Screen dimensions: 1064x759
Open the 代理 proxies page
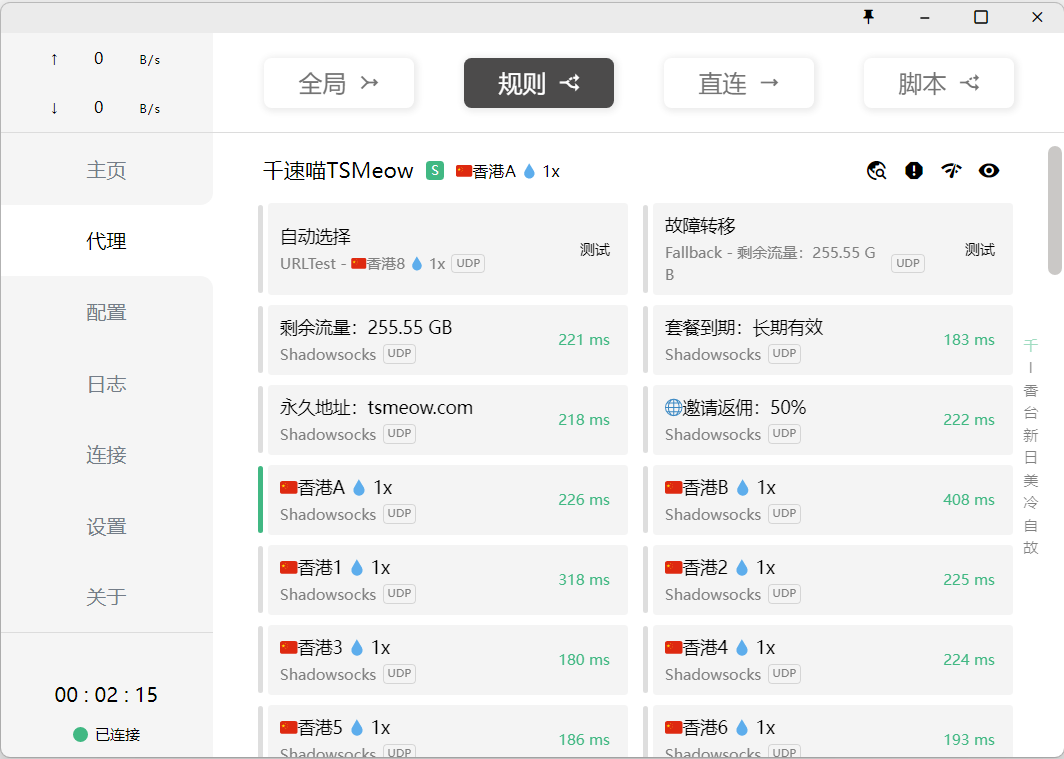pyautogui.click(x=107, y=241)
